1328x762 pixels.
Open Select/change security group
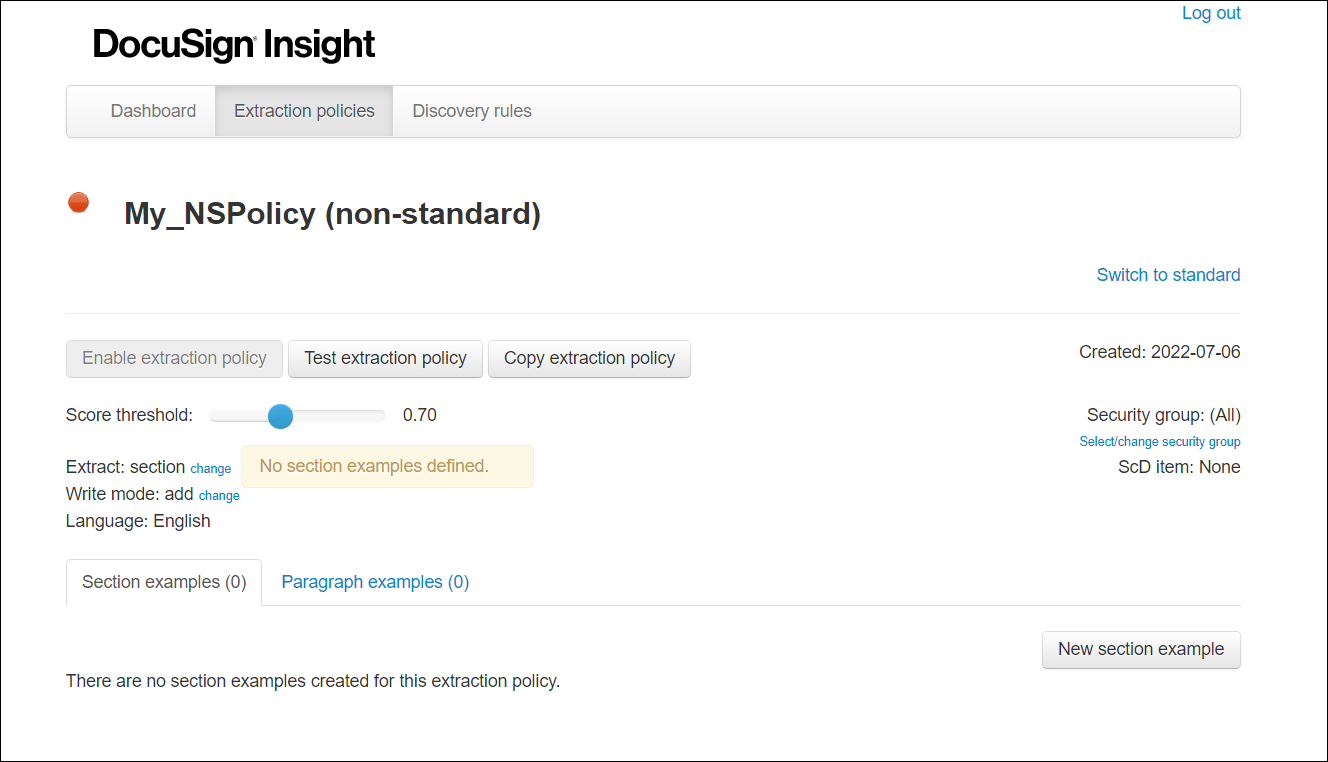1159,441
